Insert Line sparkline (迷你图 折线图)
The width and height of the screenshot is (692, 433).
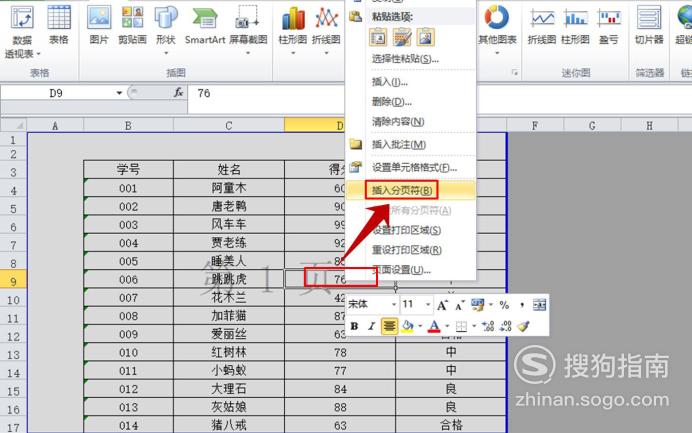click(542, 26)
